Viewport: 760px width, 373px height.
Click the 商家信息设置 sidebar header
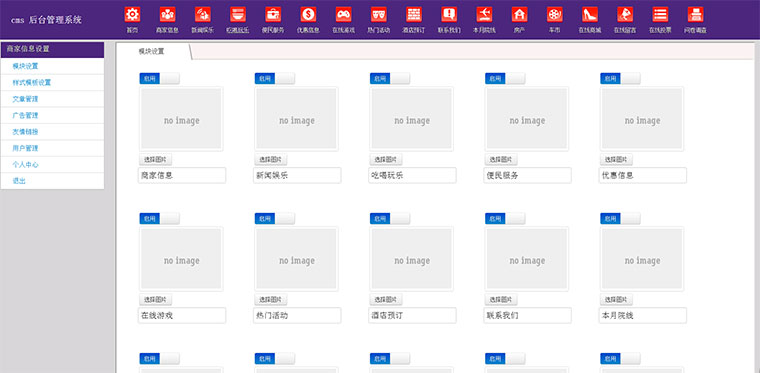pos(52,50)
